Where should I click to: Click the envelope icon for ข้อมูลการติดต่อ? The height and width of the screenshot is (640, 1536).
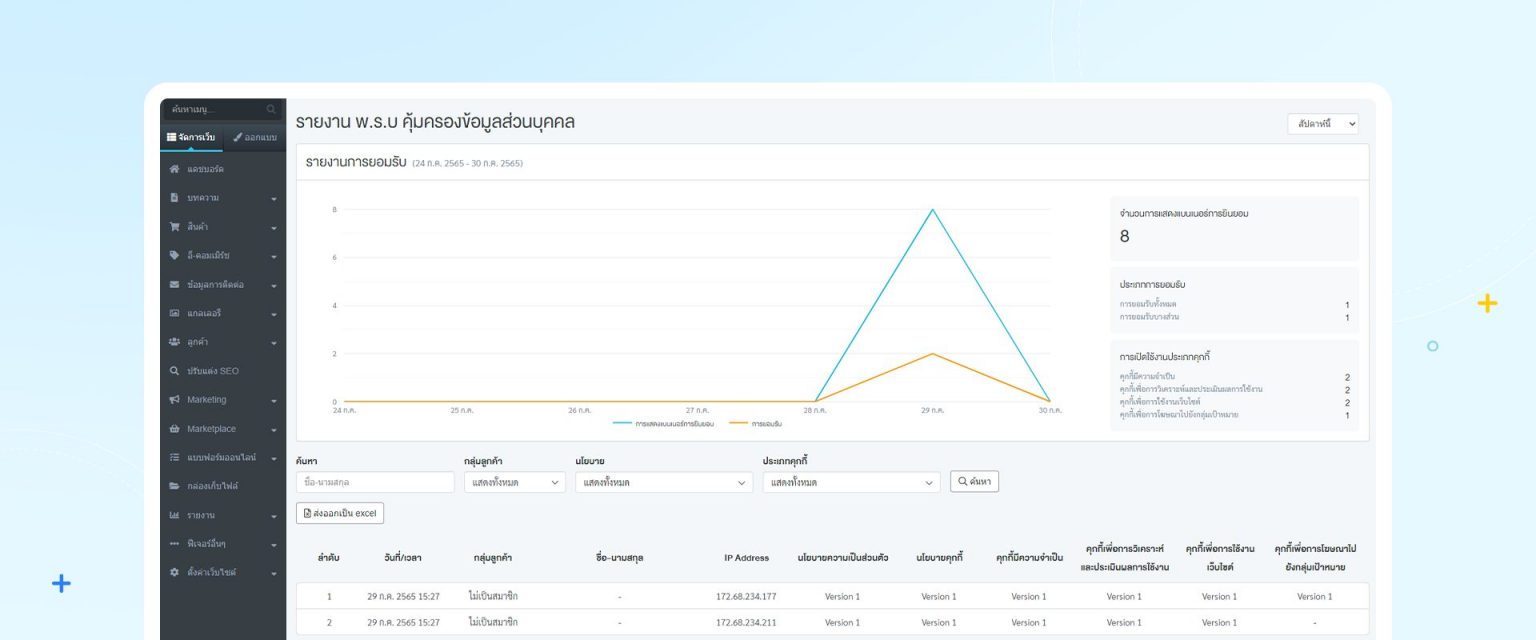click(x=174, y=285)
